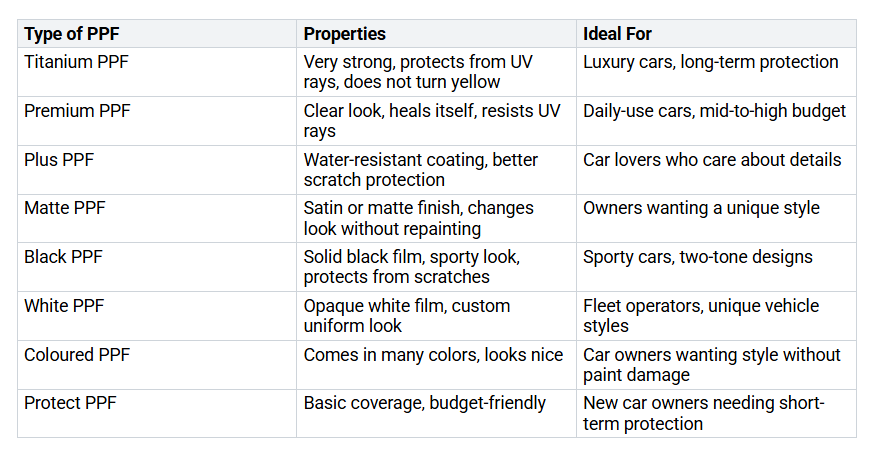Select the Matte PPF cell
Screen dimensions: 874x459
pos(65,208)
